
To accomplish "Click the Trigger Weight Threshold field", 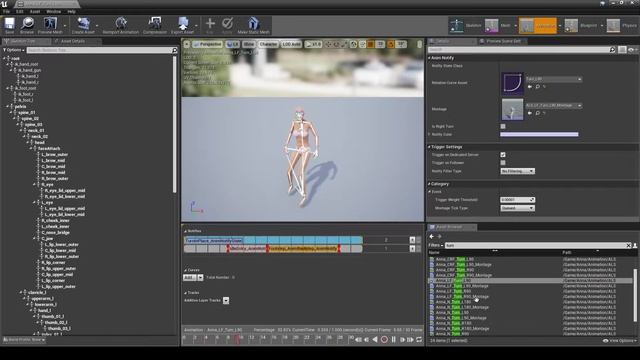I will pos(517,200).
